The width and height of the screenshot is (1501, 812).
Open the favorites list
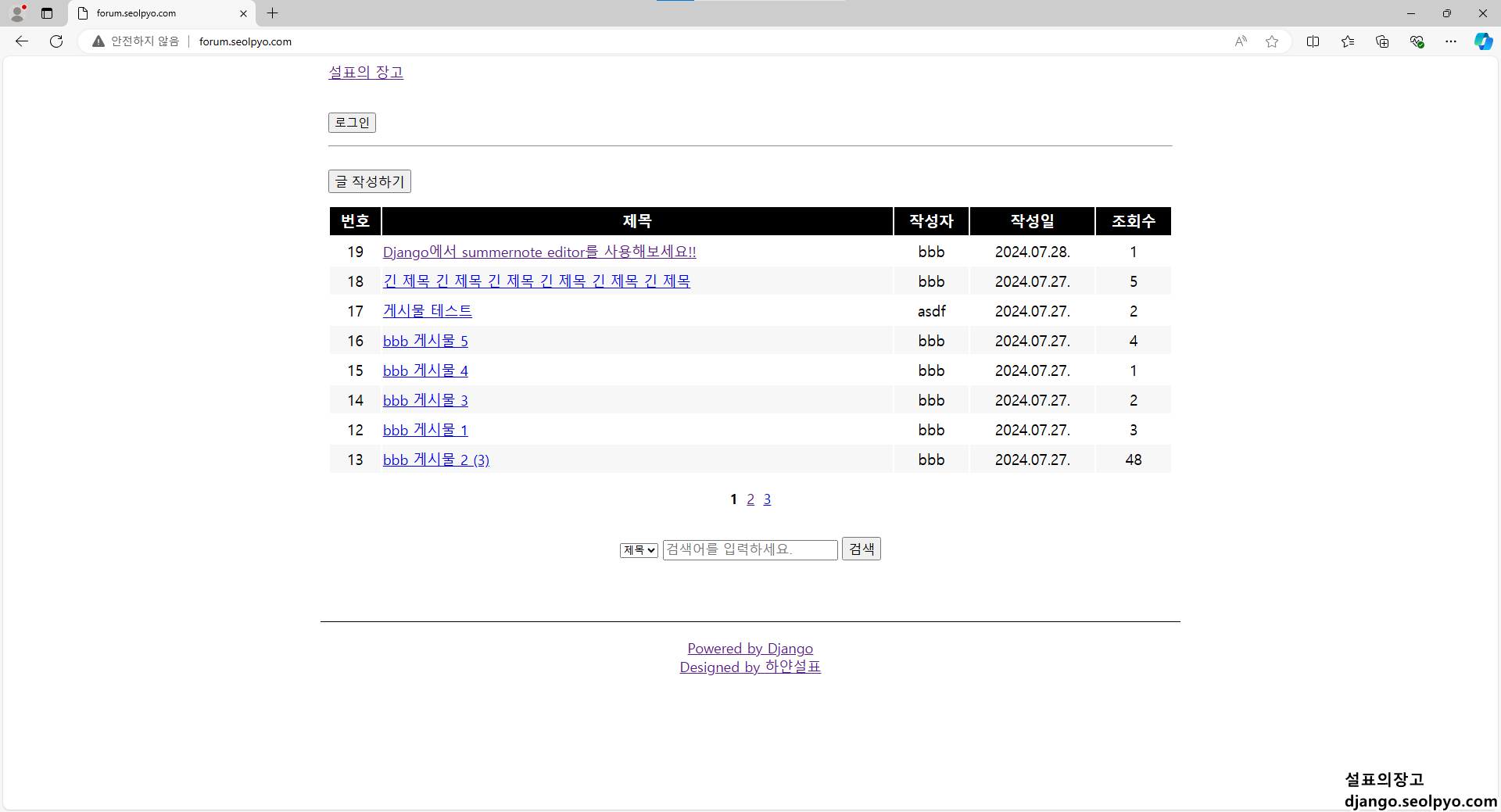1348,41
